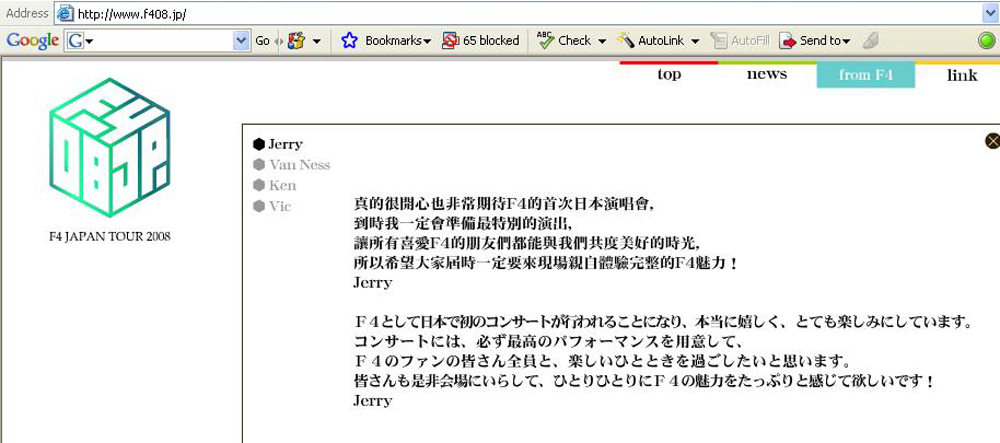Screen dimensions: 1000x443
Task: Click Jerry signature under the Chinese message
Action: tap(372, 282)
